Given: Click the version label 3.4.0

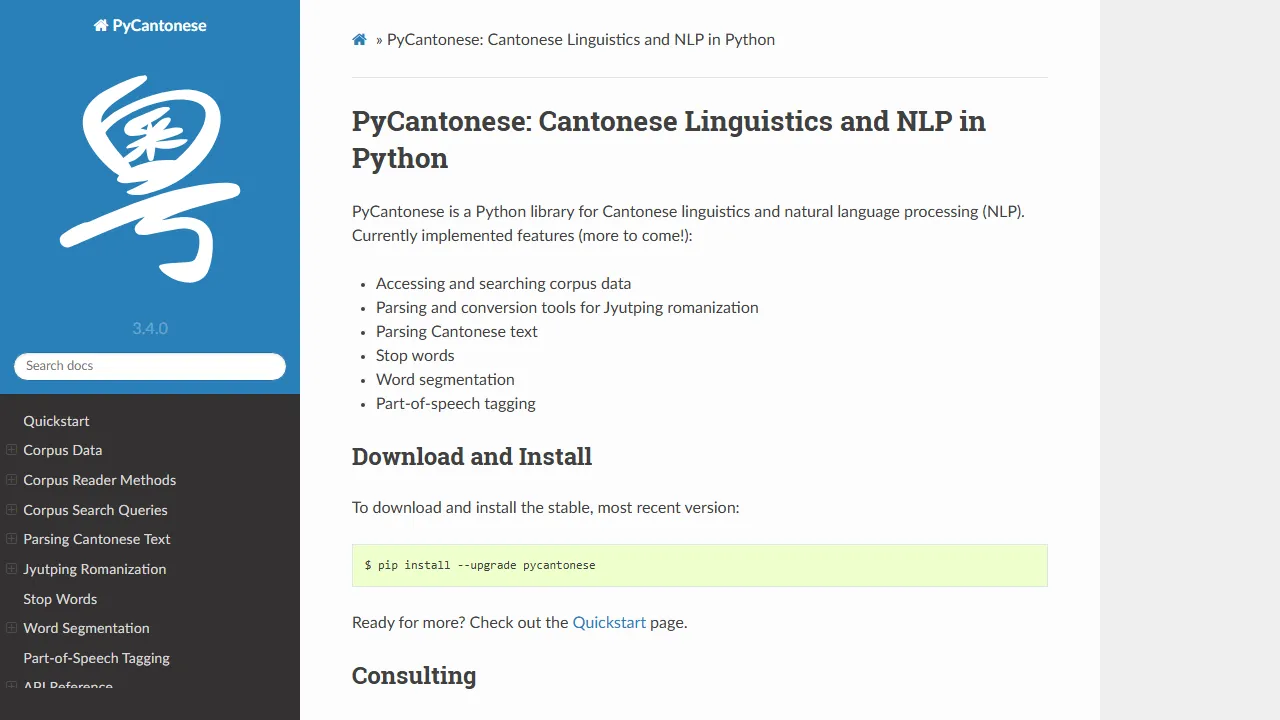Looking at the screenshot, I should (x=150, y=328).
